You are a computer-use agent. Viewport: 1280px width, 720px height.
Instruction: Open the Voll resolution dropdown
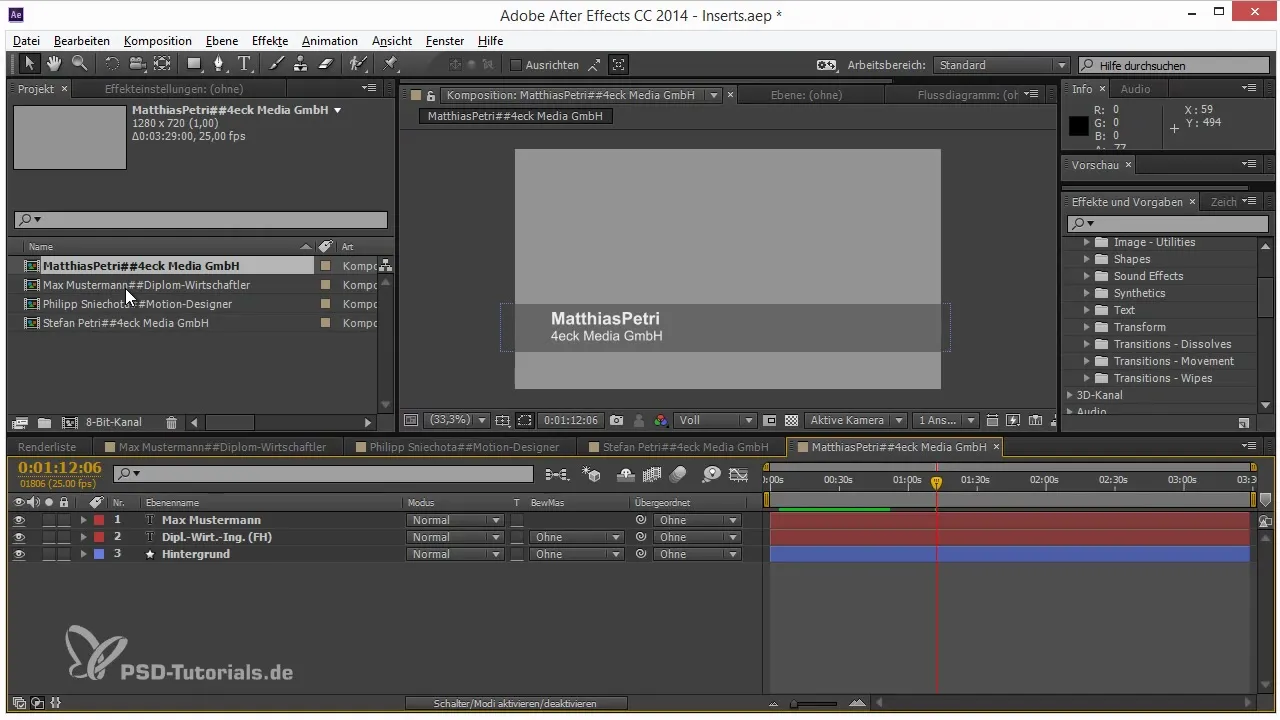point(715,421)
